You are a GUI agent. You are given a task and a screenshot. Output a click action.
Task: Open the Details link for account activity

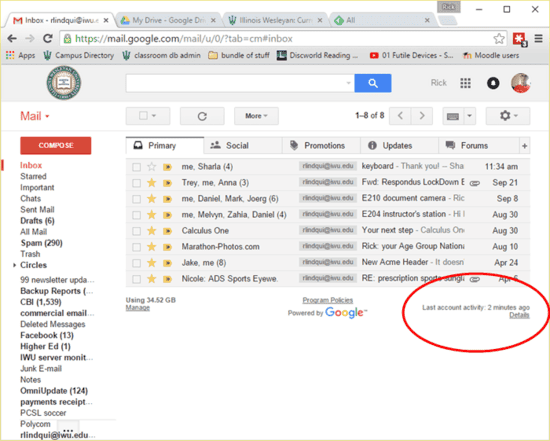pyautogui.click(x=519, y=315)
